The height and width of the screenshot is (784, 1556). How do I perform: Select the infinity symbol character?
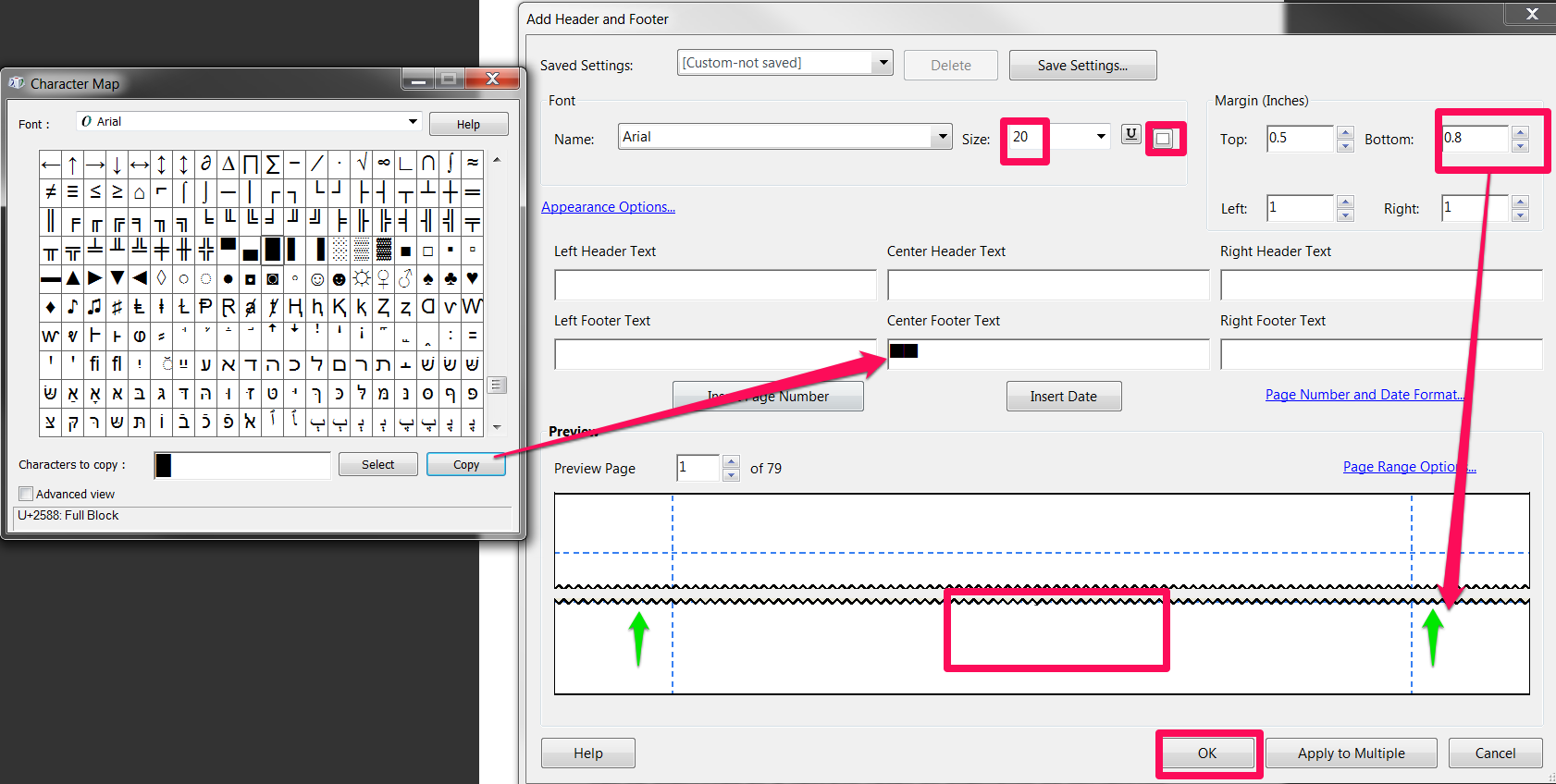click(384, 165)
